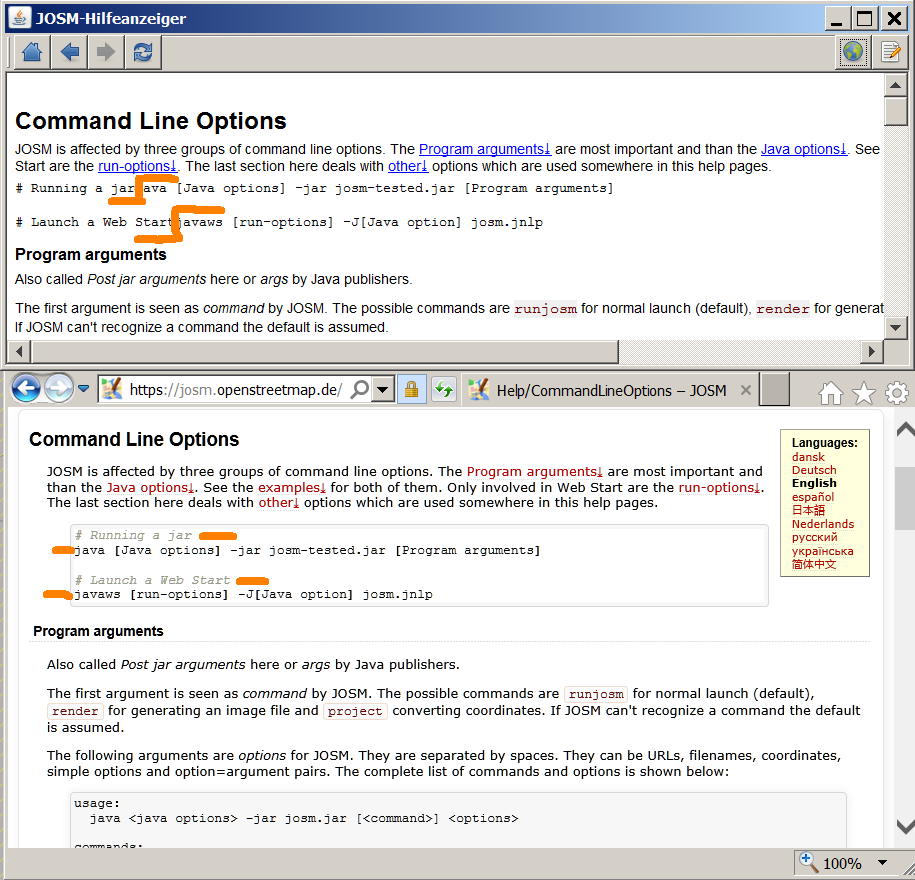Jump to examples link in browser page

[x=292, y=487]
